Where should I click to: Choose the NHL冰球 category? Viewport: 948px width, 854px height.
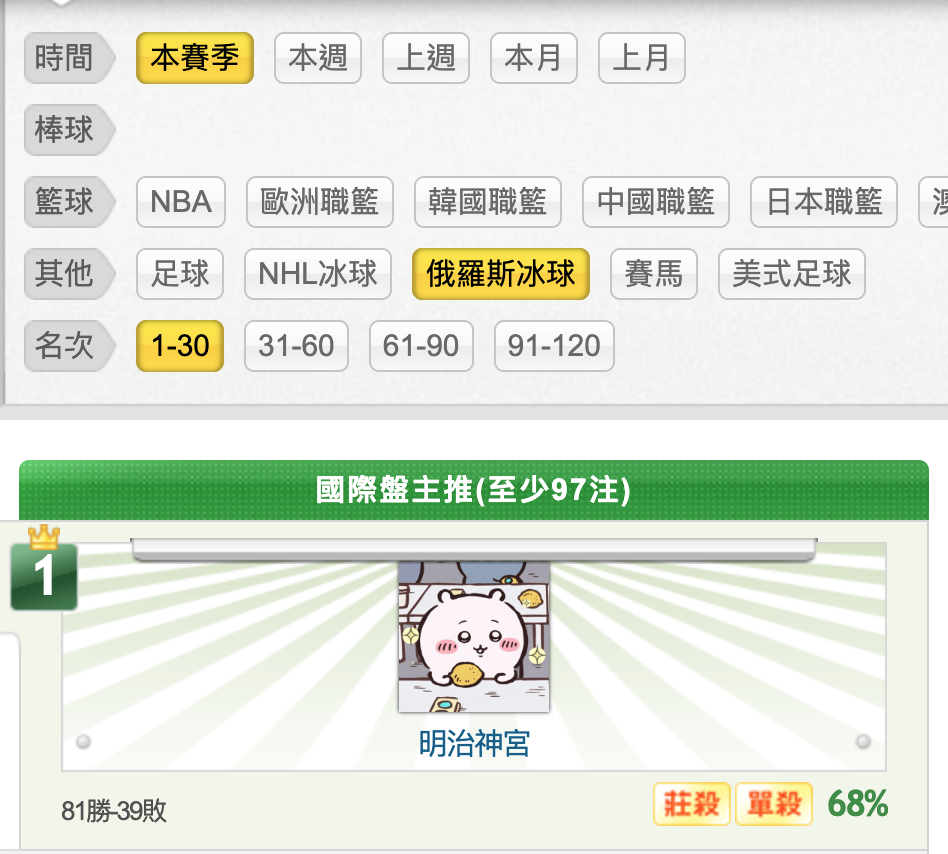coord(318,274)
